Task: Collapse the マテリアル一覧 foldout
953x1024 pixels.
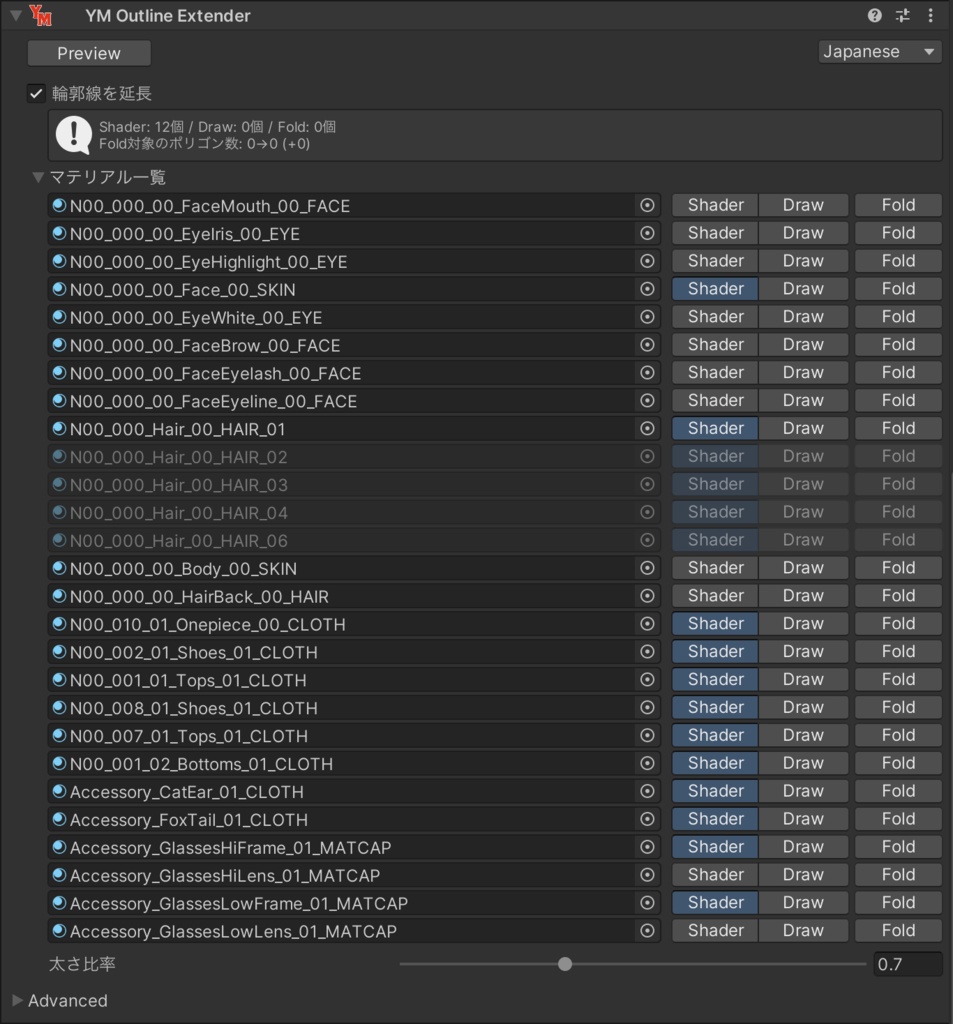Action: pyautogui.click(x=39, y=177)
